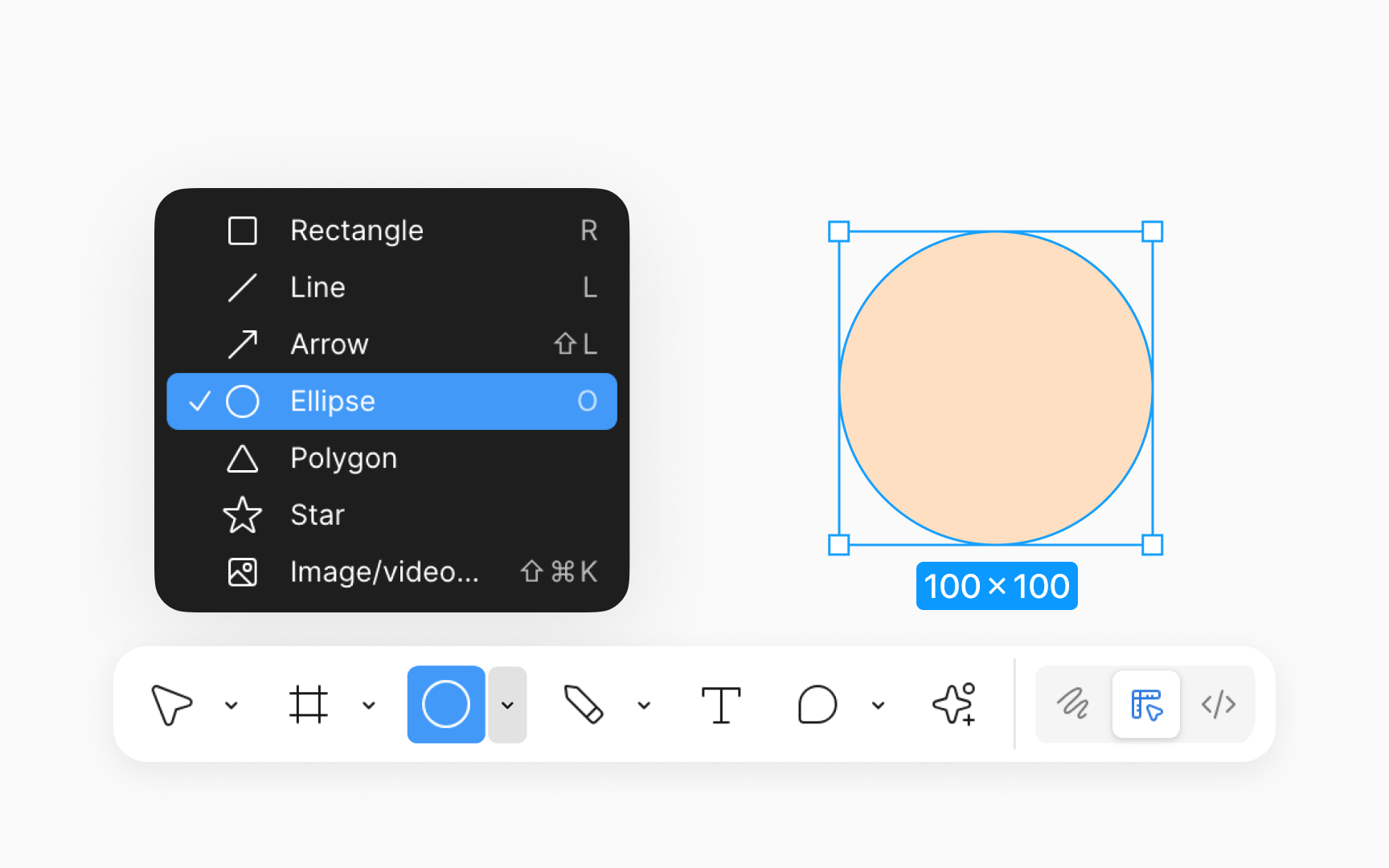Open Dev Mode with the code icon
Screen dimensions: 1389x868
pyautogui.click(x=1219, y=705)
